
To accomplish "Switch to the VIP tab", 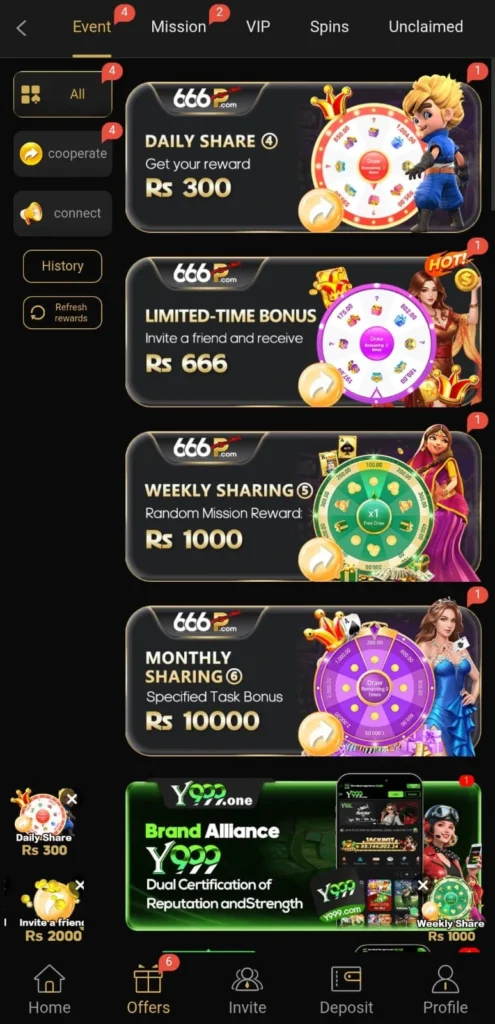I will click(x=258, y=27).
